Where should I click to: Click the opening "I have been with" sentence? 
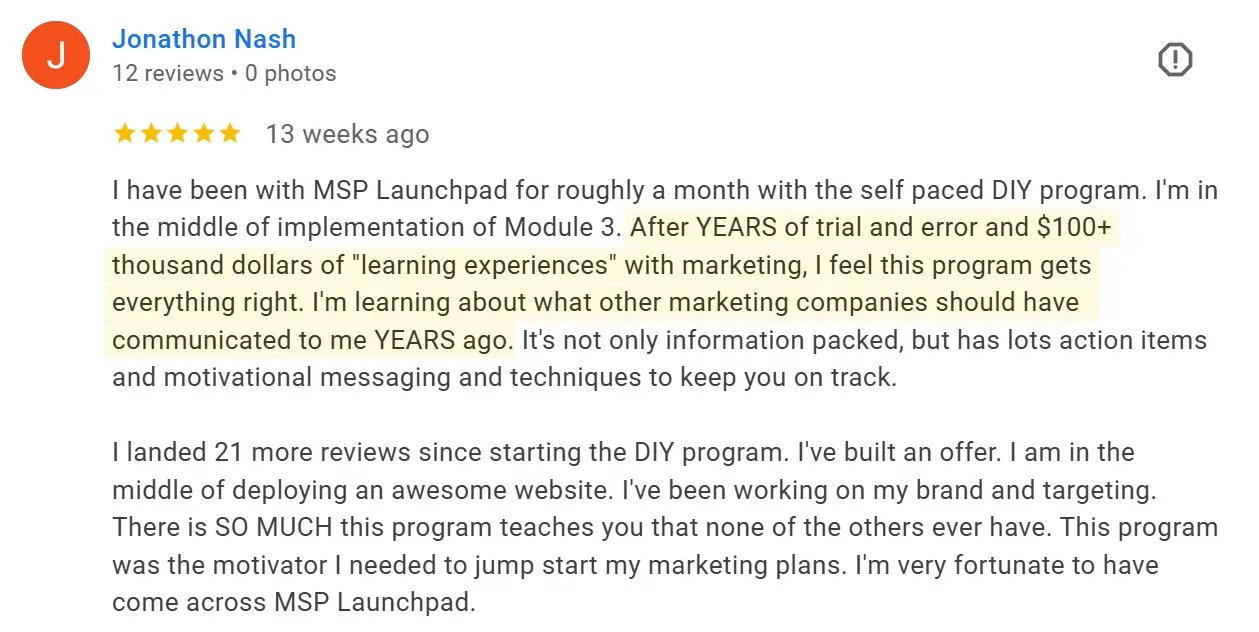(200, 190)
